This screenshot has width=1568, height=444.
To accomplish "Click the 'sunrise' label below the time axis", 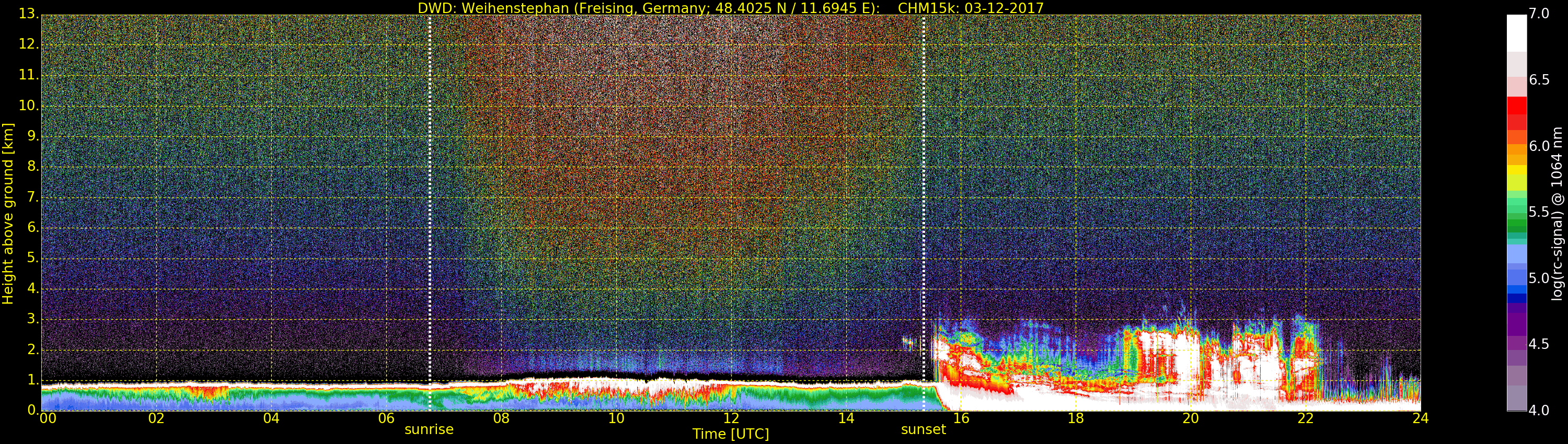I will (429, 429).
